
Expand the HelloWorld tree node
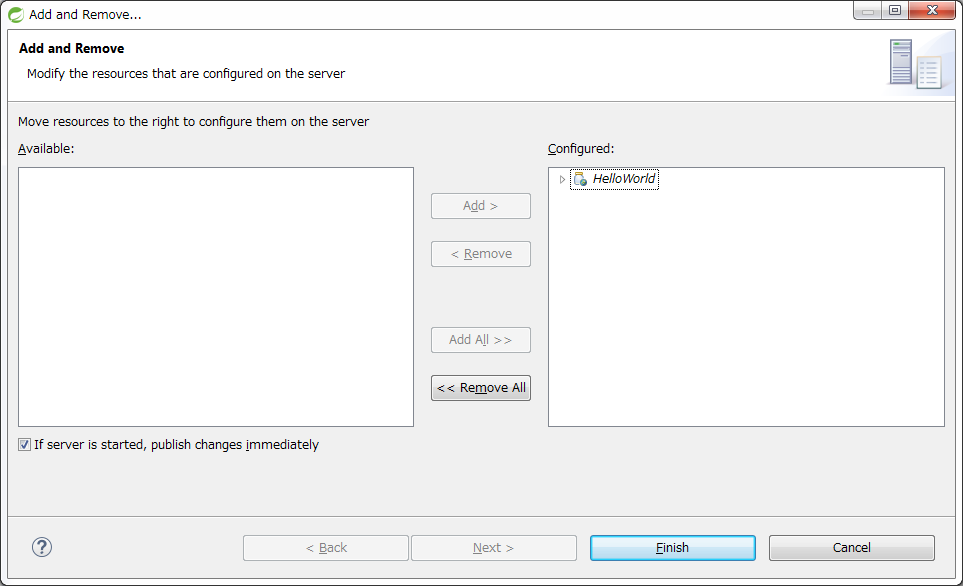click(x=562, y=180)
